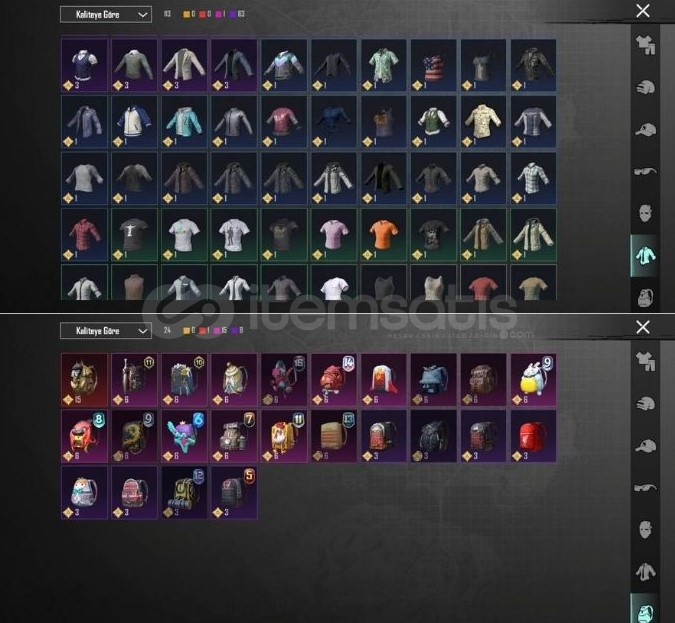This screenshot has height=623, width=675.
Task: Open outfit set category in backpack inventory sidebar
Action: (x=645, y=361)
